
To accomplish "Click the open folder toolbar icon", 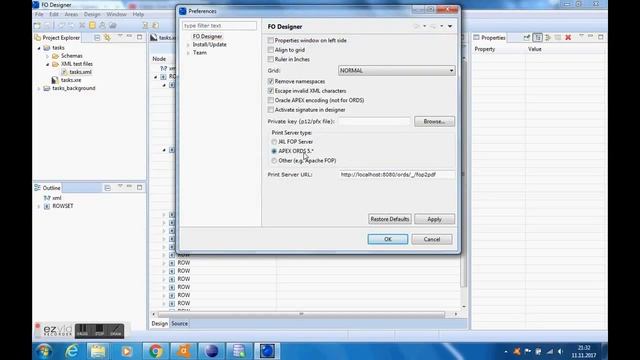I will click(x=113, y=25).
